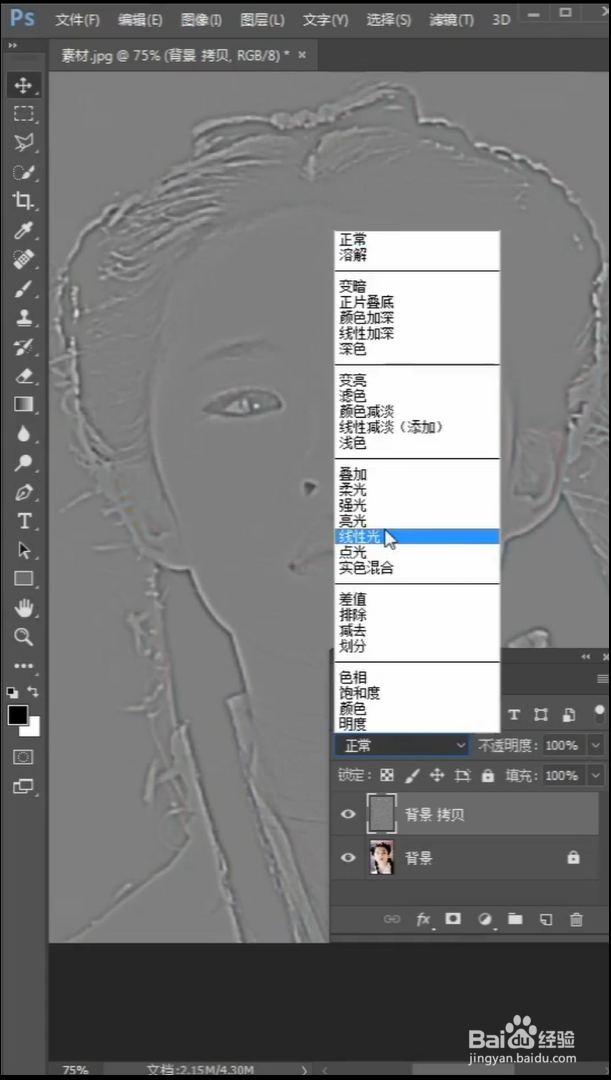Select the Hand tool
This screenshot has height=1080, width=611.
point(23,608)
